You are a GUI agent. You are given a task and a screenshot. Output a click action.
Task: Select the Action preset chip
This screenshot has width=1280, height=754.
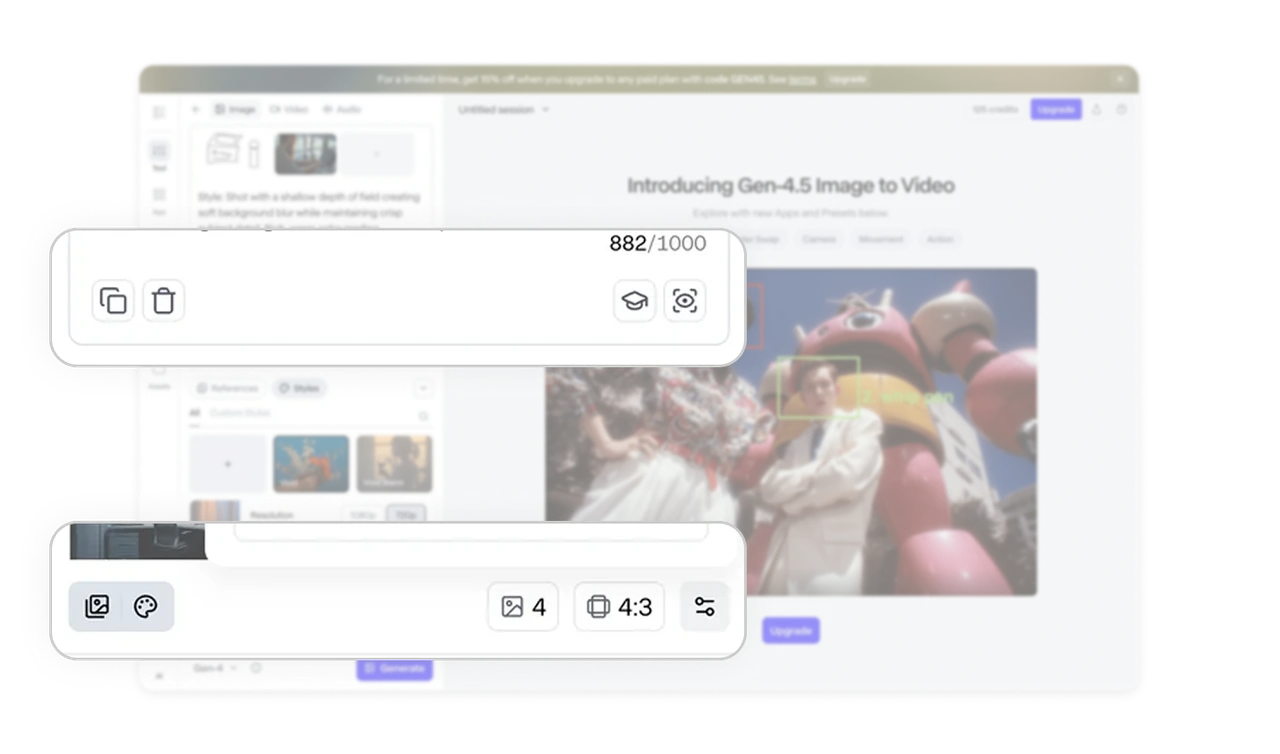pyautogui.click(x=939, y=239)
